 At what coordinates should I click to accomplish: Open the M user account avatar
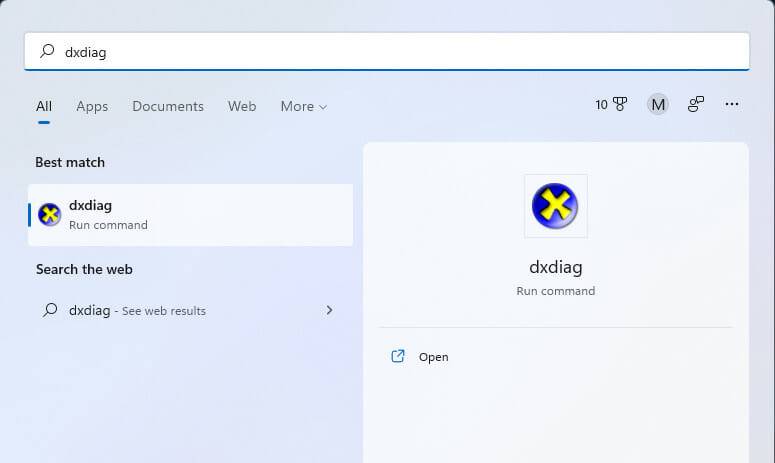click(658, 104)
